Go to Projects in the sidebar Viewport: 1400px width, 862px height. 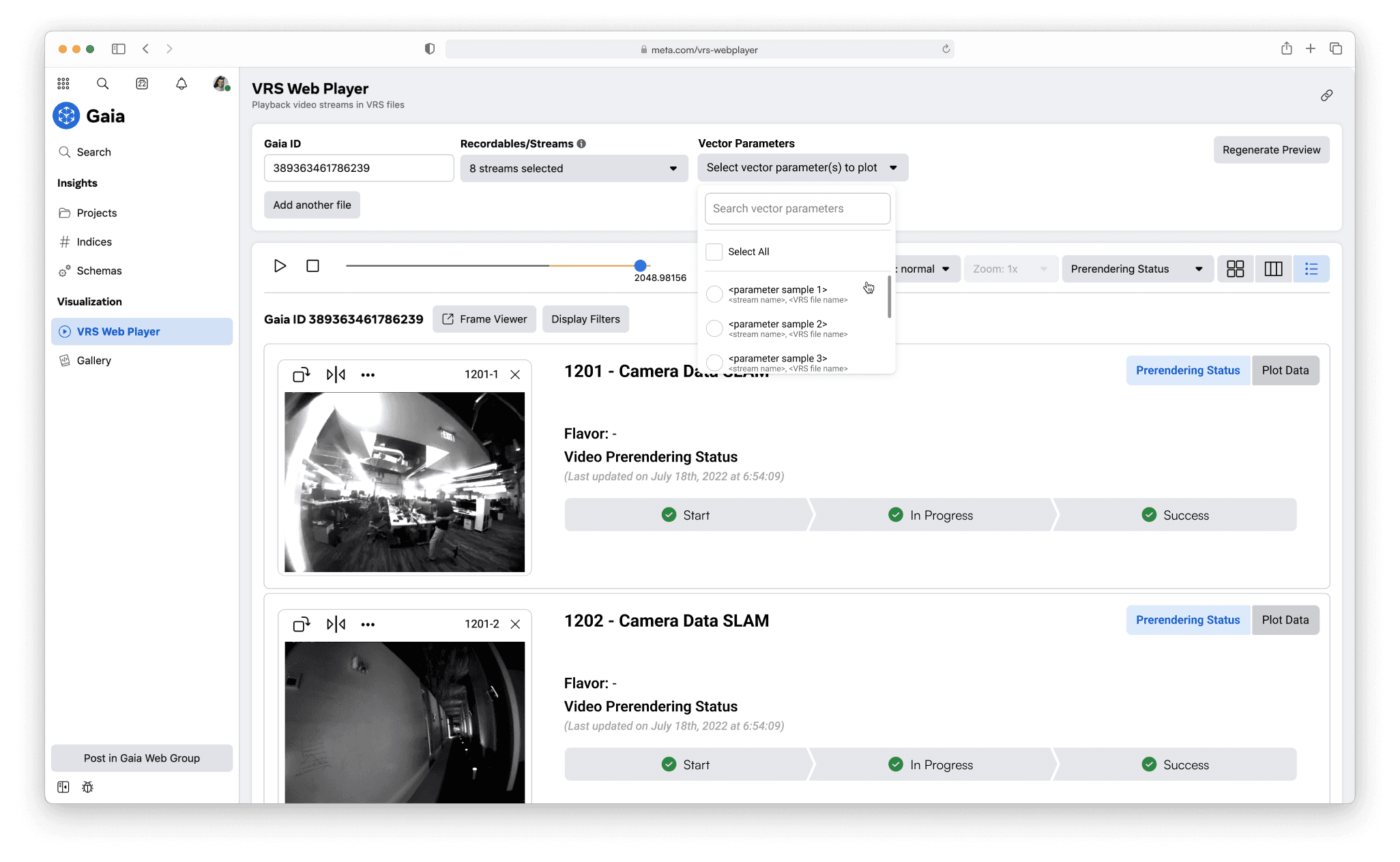coord(97,213)
